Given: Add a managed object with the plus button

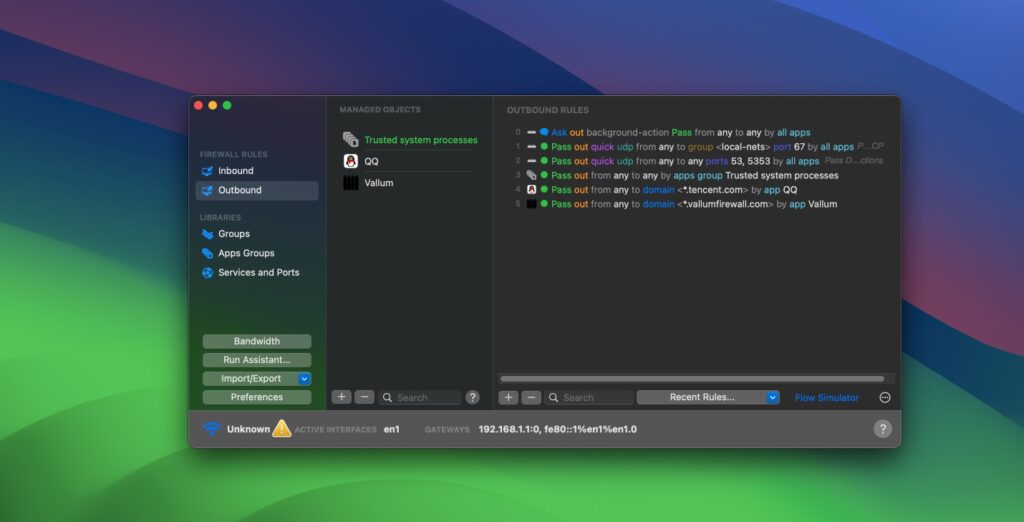Looking at the screenshot, I should (342, 397).
